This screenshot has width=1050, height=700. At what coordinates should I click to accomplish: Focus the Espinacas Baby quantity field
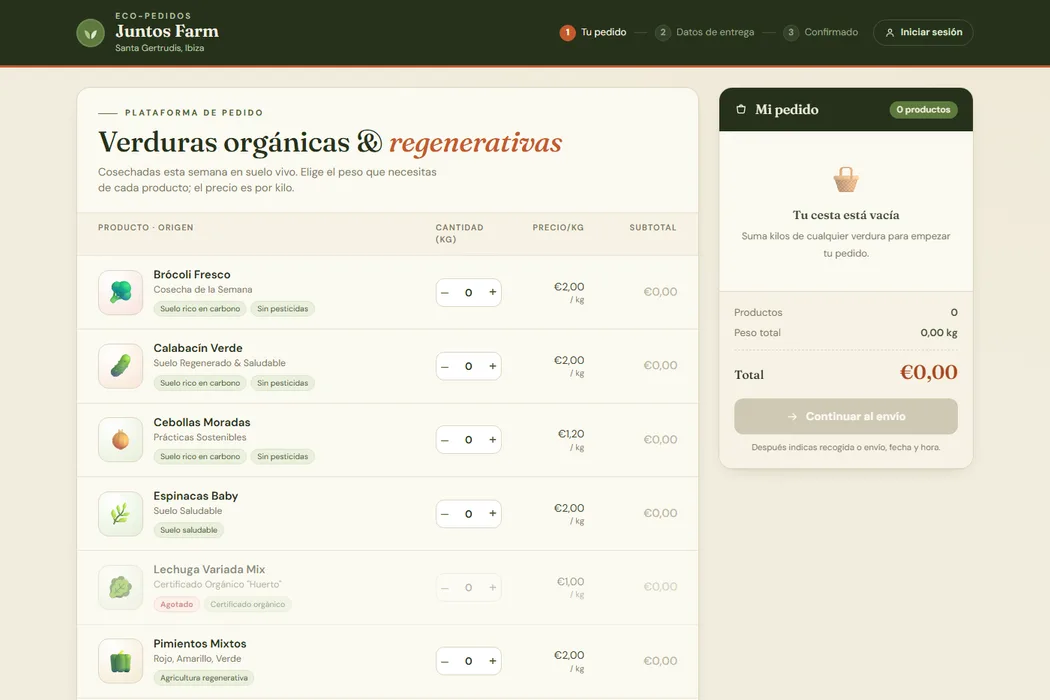point(469,514)
